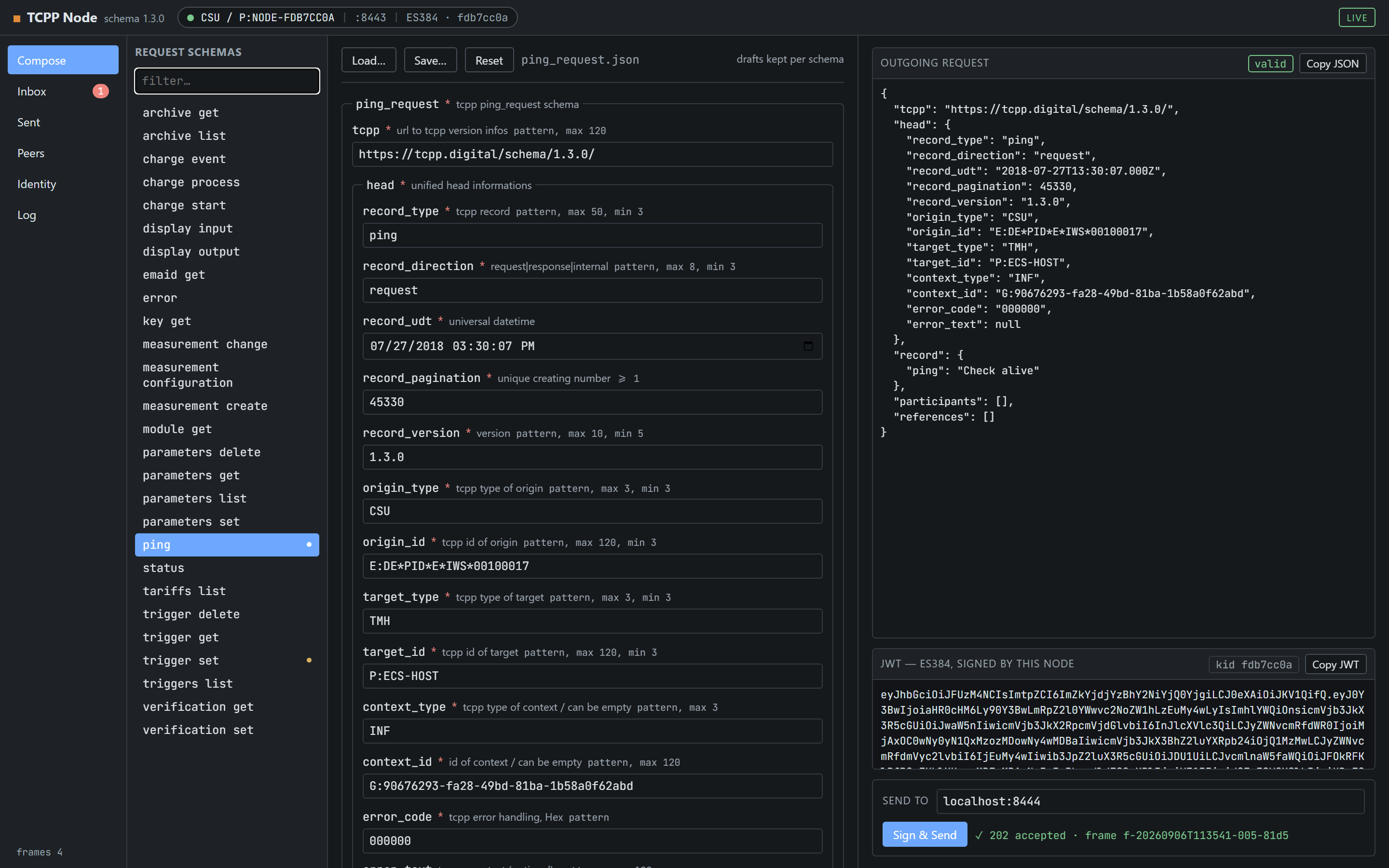The height and width of the screenshot is (868, 1389).
Task: Open the Compose section
Action: [63, 60]
